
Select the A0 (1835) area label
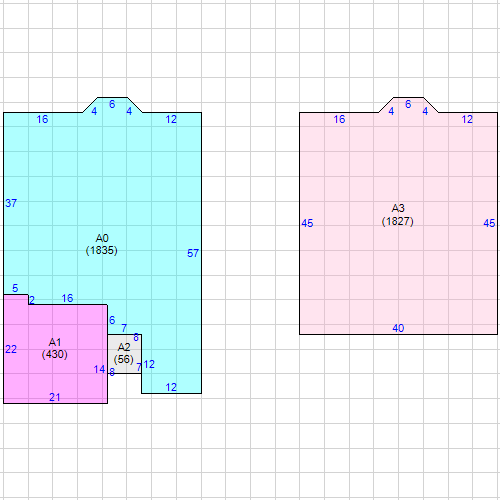(102, 244)
